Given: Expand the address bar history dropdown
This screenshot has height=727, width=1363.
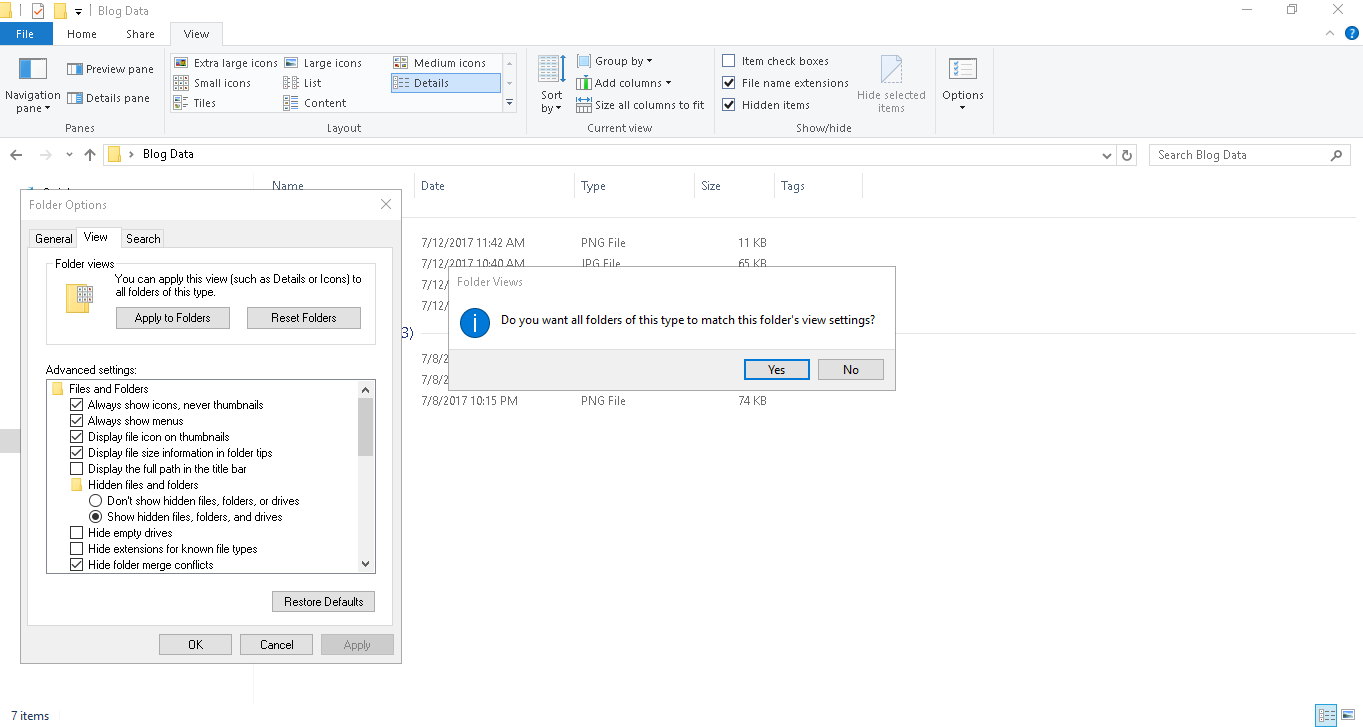Looking at the screenshot, I should click(x=1107, y=155).
